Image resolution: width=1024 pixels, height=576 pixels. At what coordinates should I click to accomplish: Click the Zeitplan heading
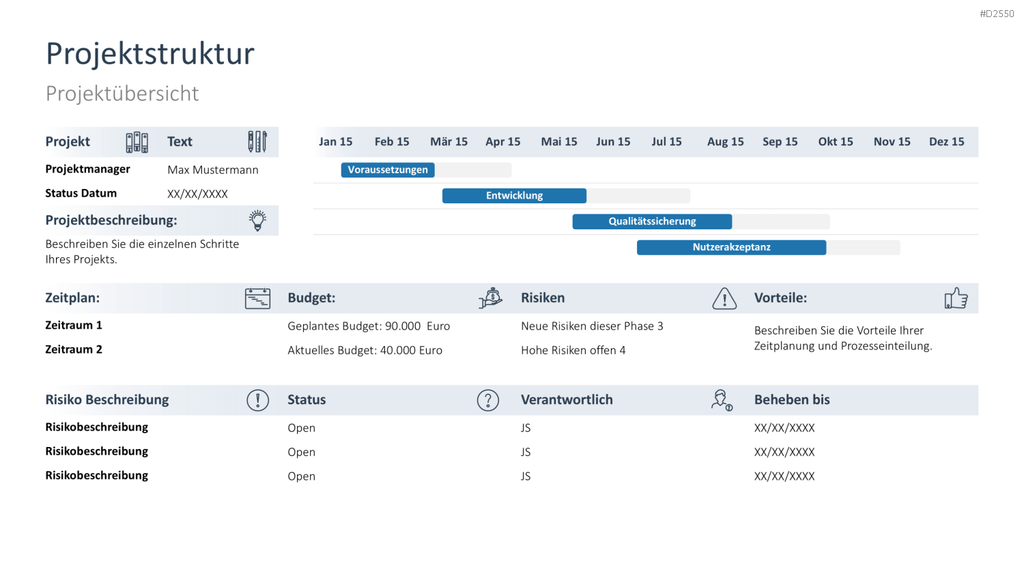[72, 298]
